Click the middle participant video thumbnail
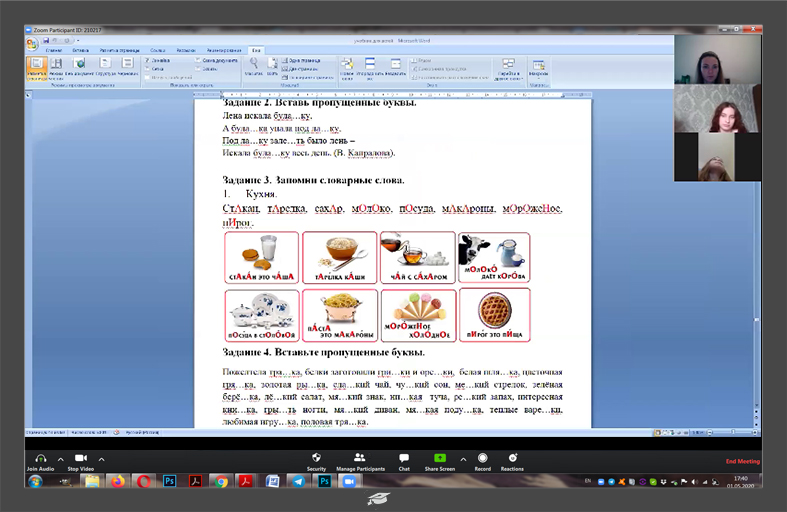The image size is (787, 512). coord(717,108)
